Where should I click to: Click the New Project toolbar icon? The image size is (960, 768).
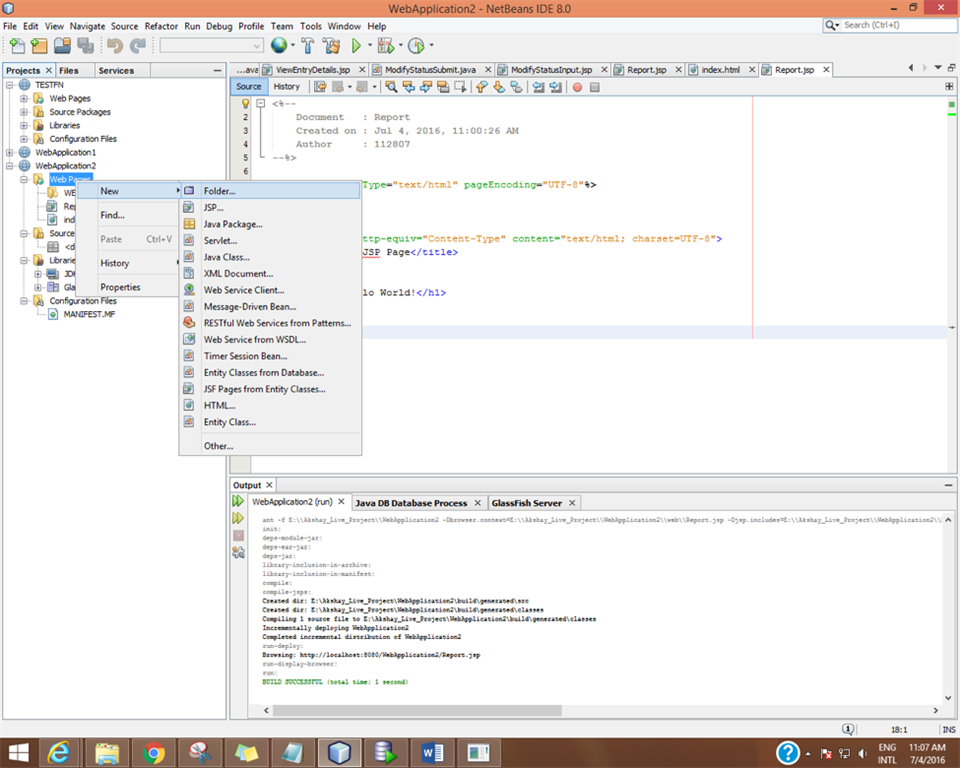(x=39, y=46)
